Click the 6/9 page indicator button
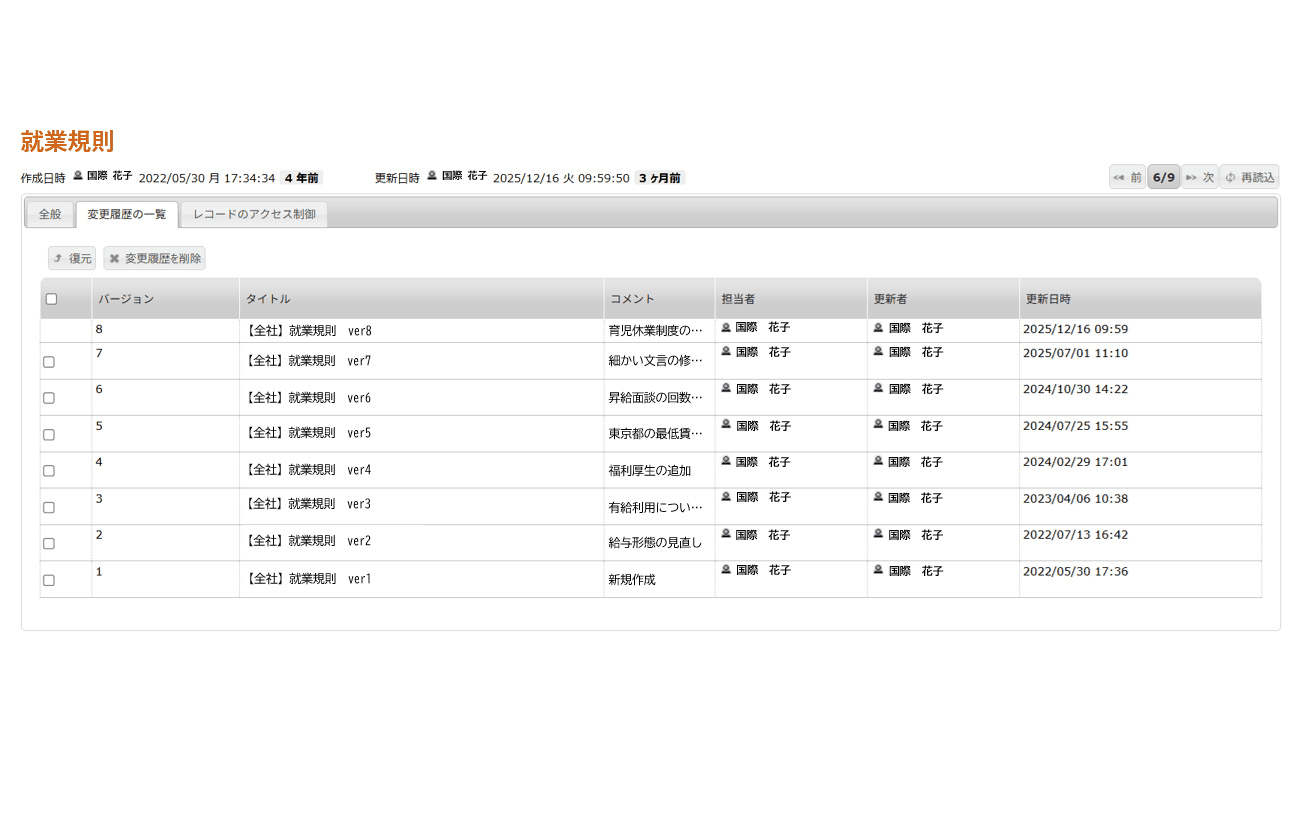 click(1163, 176)
